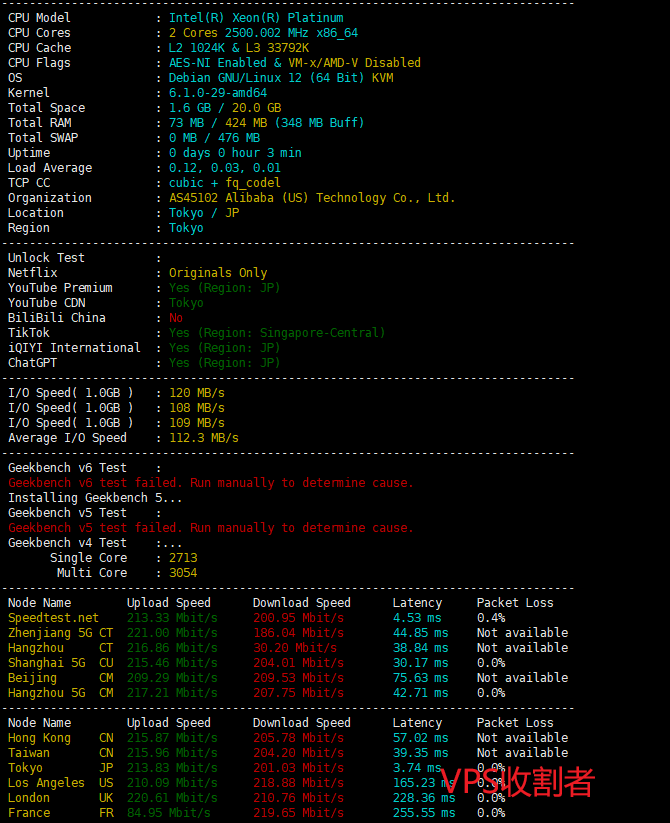Click the Installing Geekbench 5 line

(x=95, y=498)
